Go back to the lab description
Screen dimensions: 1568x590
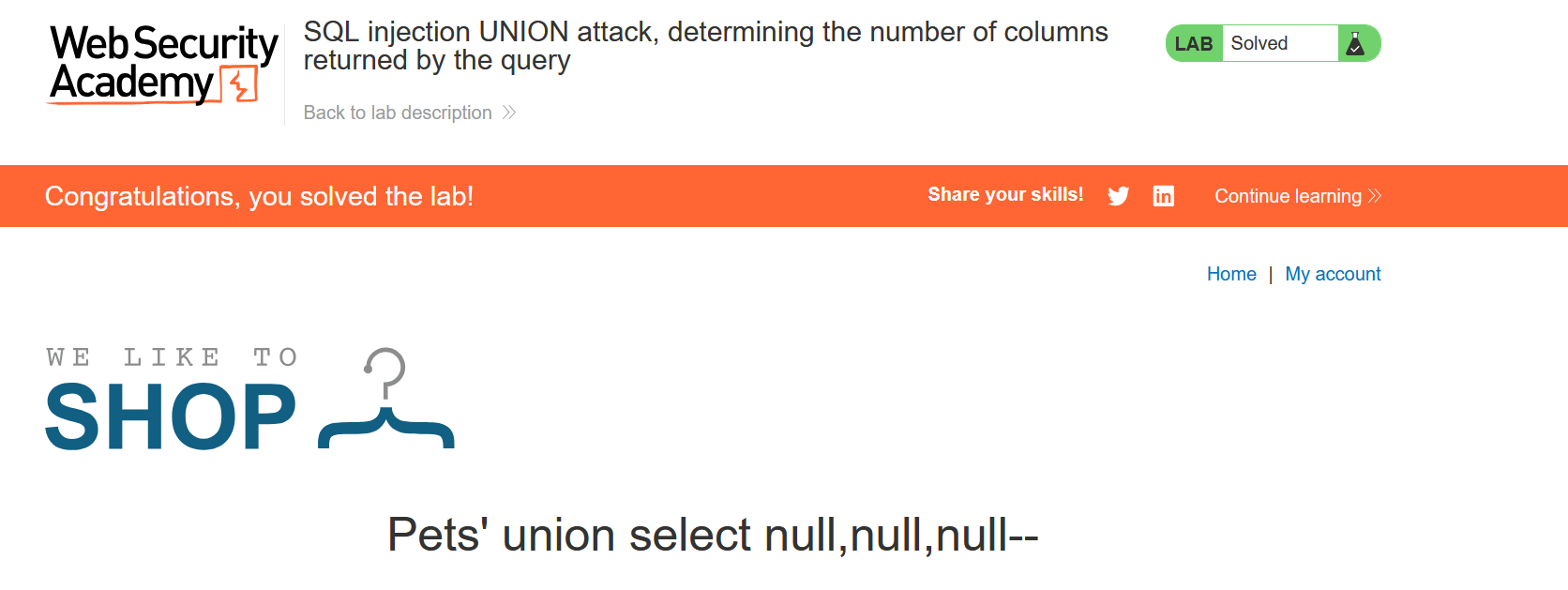tap(398, 113)
